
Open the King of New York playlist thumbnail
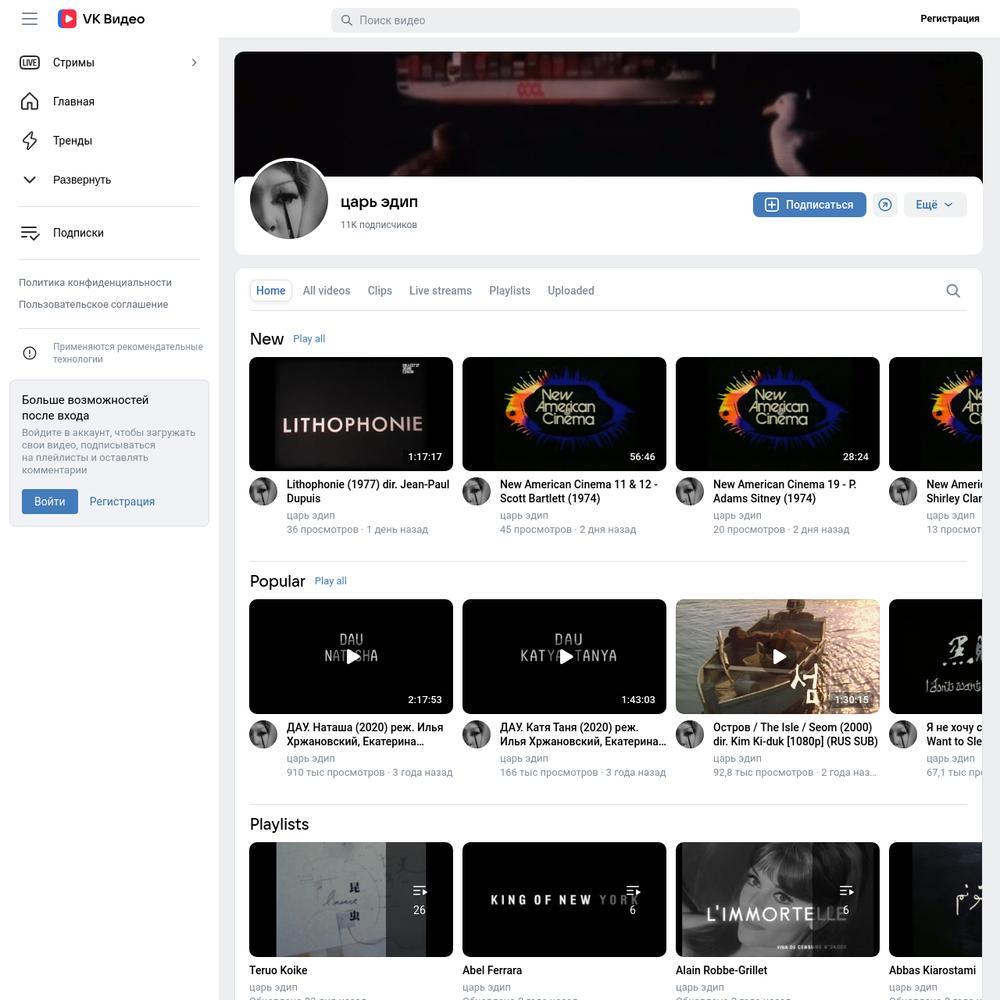click(564, 899)
